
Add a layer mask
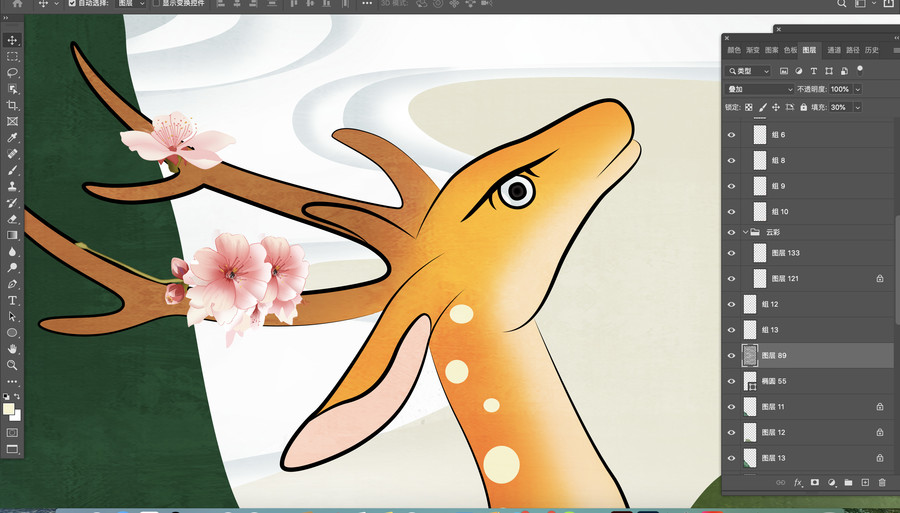click(x=814, y=483)
